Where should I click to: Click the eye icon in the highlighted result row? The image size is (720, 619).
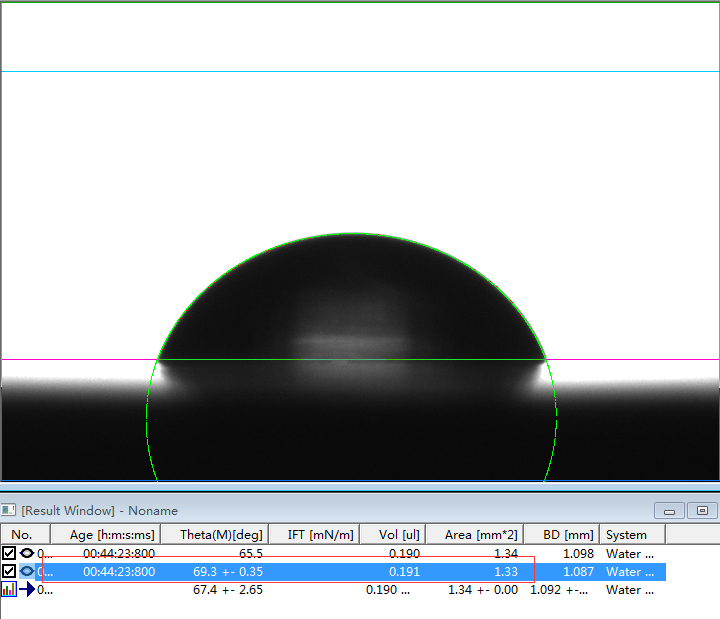(26, 571)
